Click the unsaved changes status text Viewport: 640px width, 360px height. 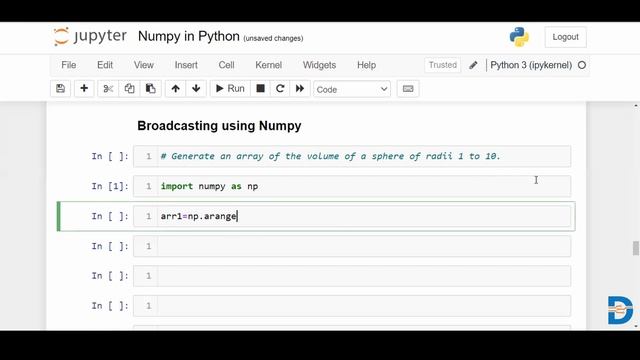click(273, 38)
